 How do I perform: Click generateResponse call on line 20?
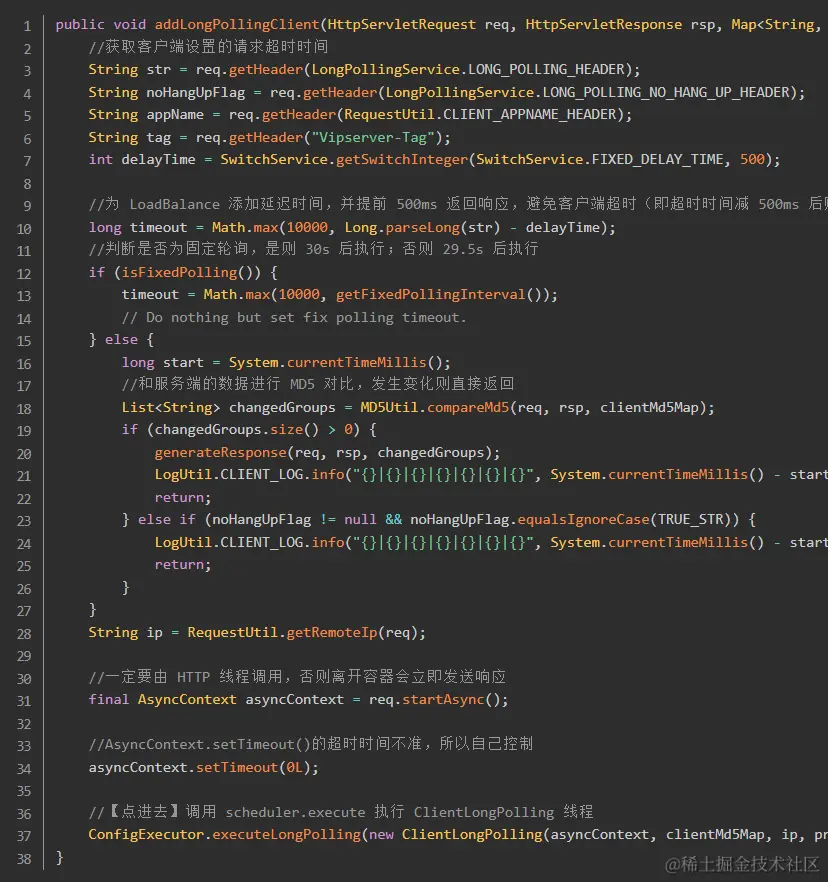point(220,452)
